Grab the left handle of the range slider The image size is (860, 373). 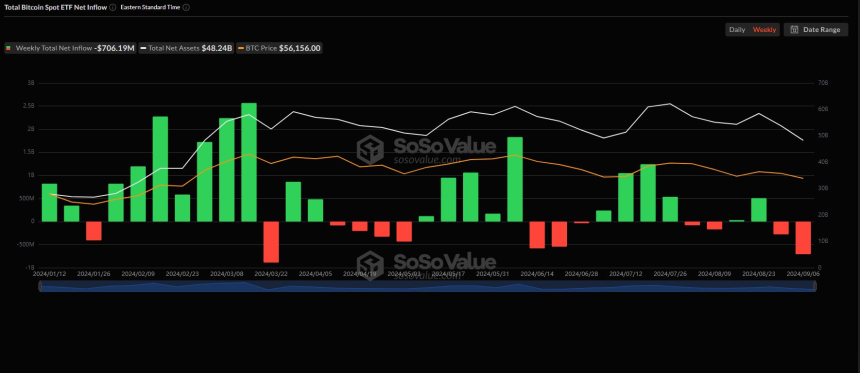[40, 286]
